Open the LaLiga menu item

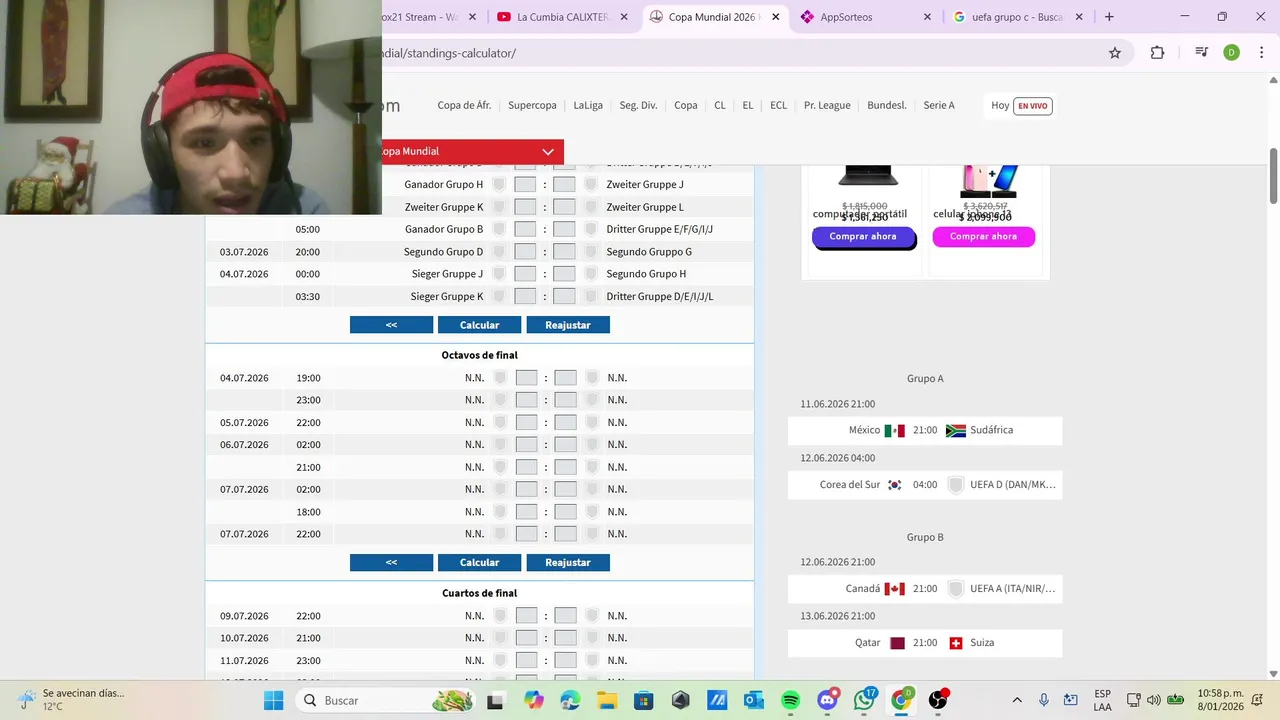pos(588,105)
